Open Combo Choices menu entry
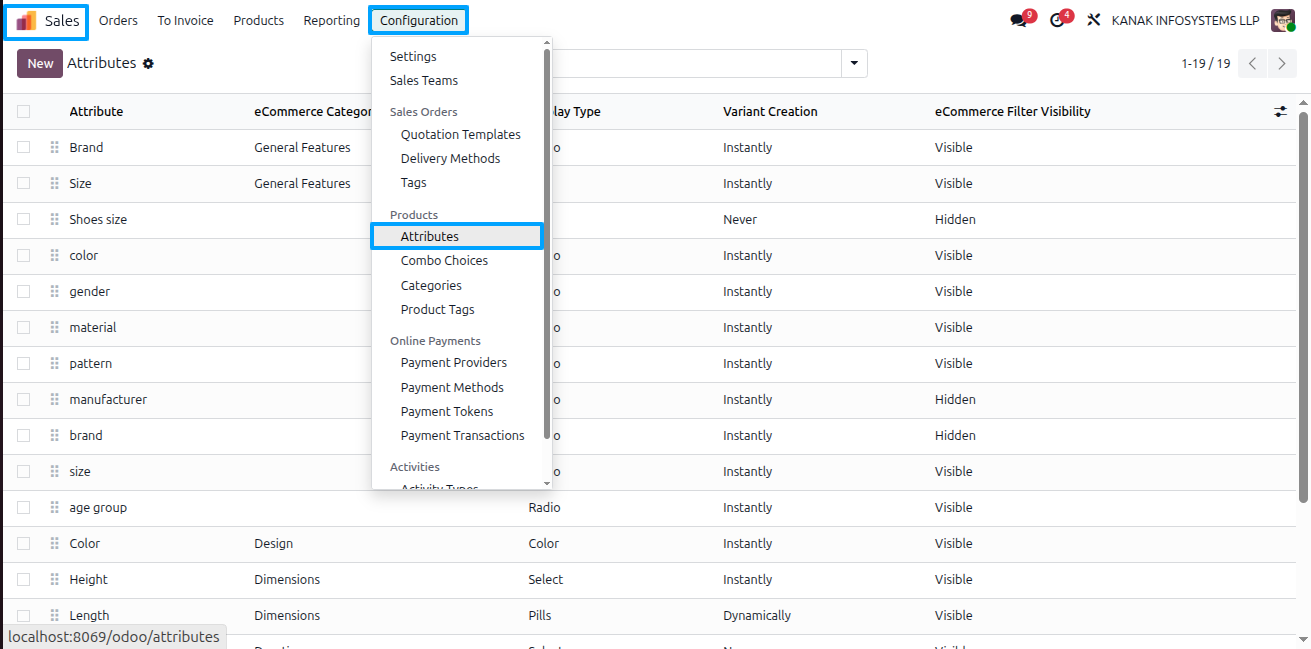Viewport: 1311px width, 649px height. (444, 261)
